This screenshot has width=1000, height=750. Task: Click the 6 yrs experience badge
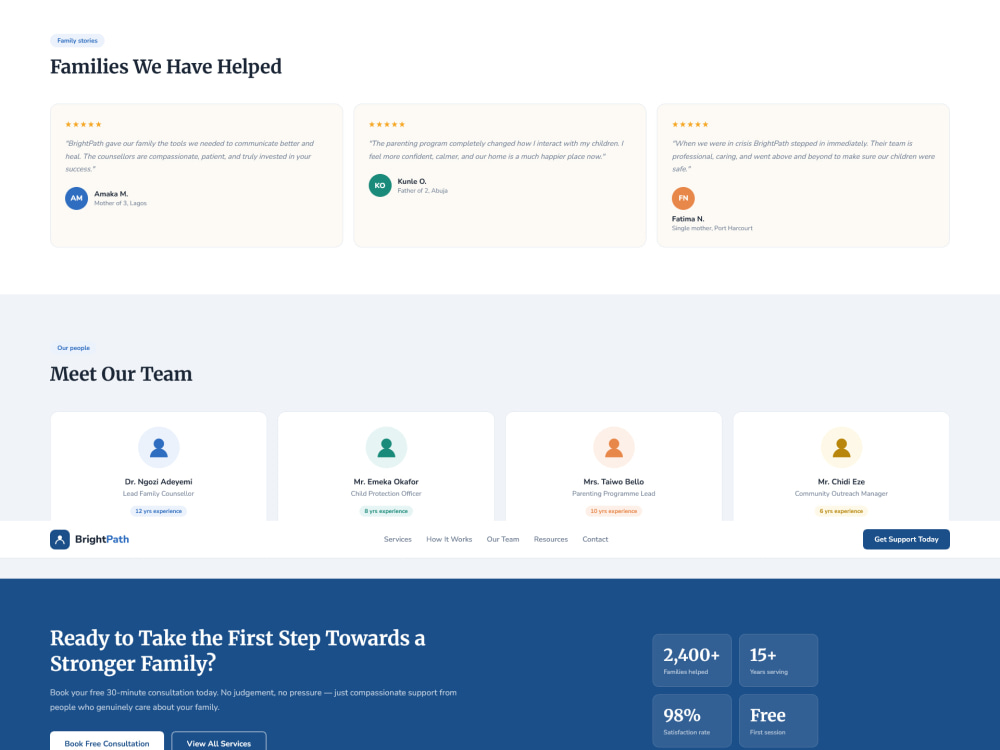pos(841,511)
